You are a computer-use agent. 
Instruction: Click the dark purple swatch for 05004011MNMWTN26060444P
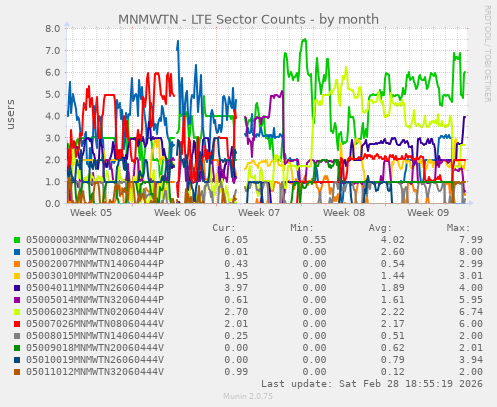pos(17,288)
